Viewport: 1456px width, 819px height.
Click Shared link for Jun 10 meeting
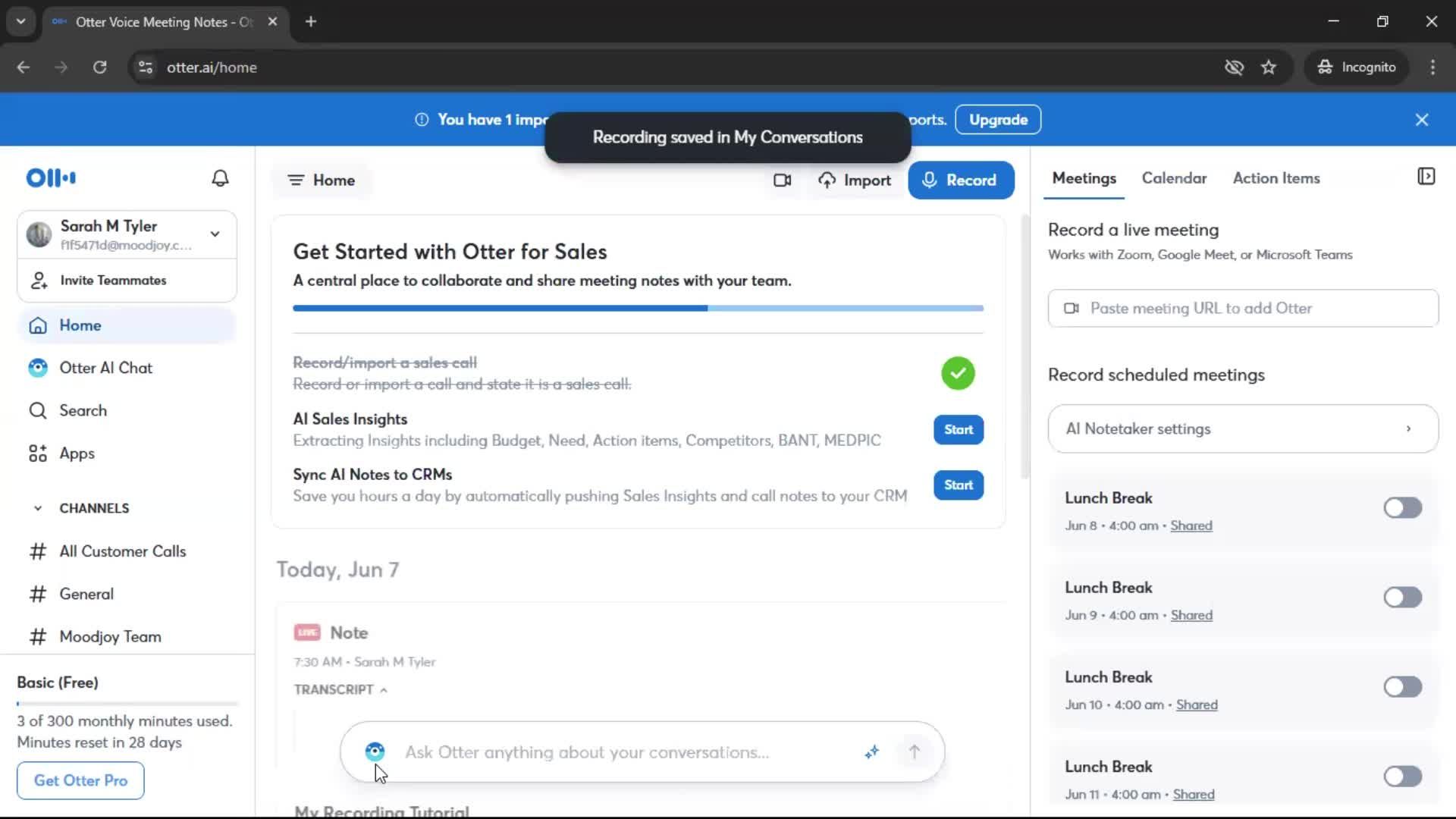pos(1197,704)
